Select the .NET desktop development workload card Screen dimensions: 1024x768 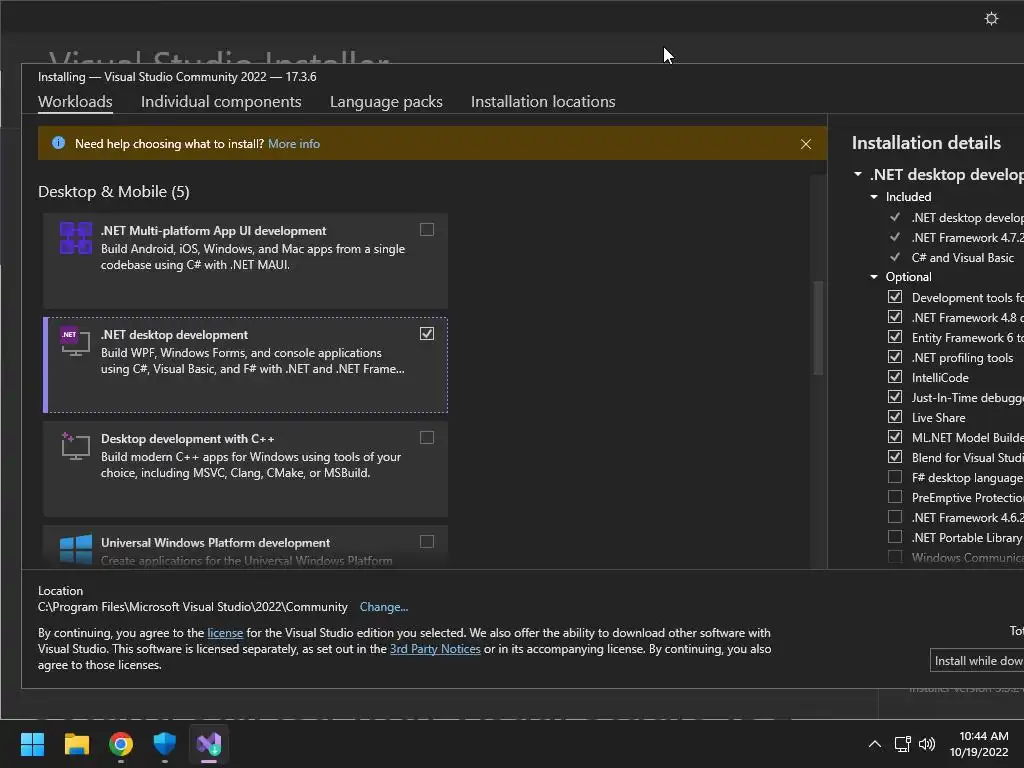pos(246,364)
